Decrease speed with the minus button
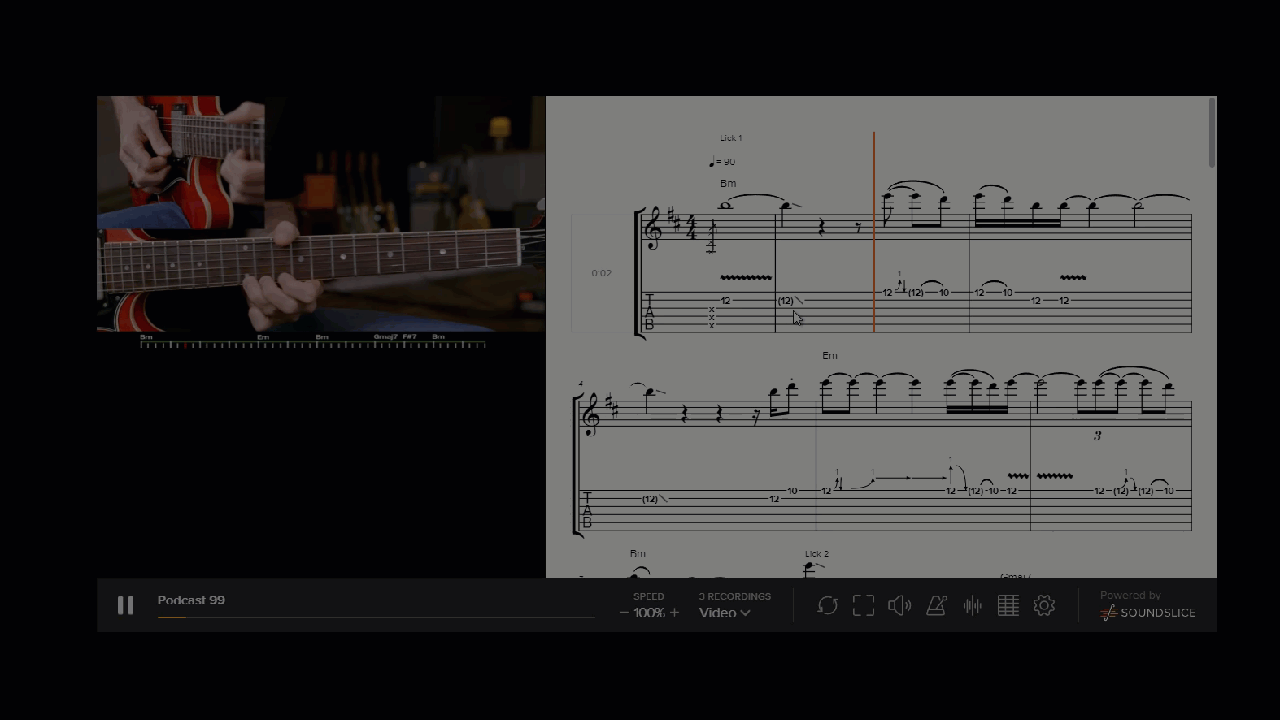Screen dimensions: 1280x720 point(624,613)
